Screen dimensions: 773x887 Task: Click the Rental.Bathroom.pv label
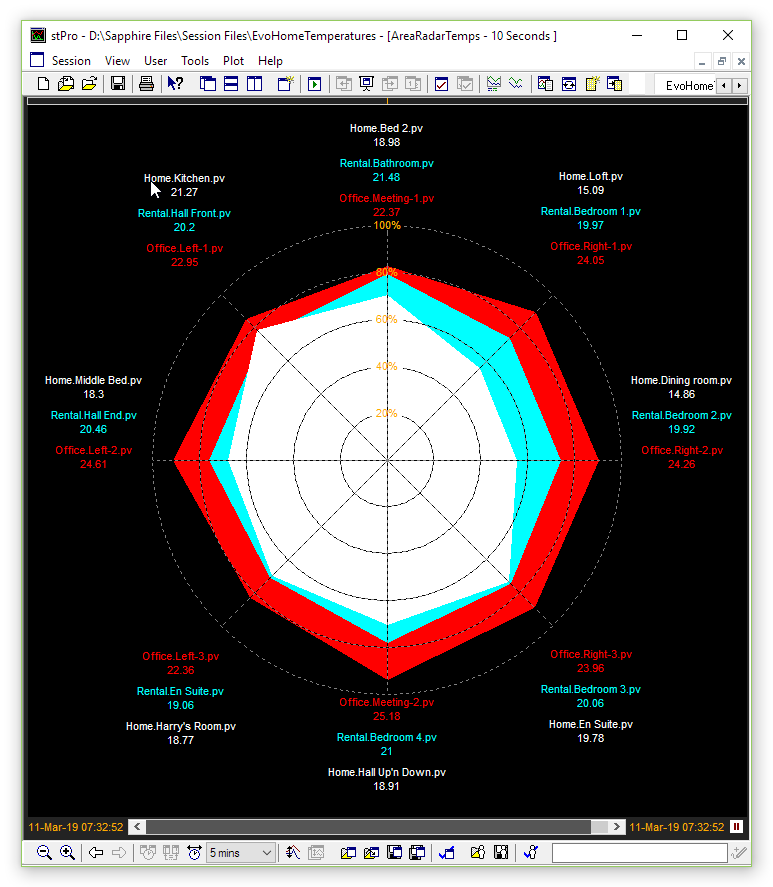pos(386,163)
